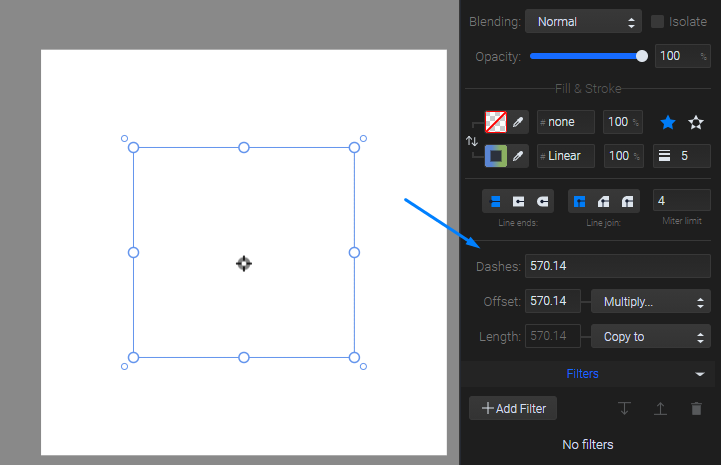Edit the fill hex field showing none
Viewport: 721px width, 465px height.
click(x=566, y=122)
